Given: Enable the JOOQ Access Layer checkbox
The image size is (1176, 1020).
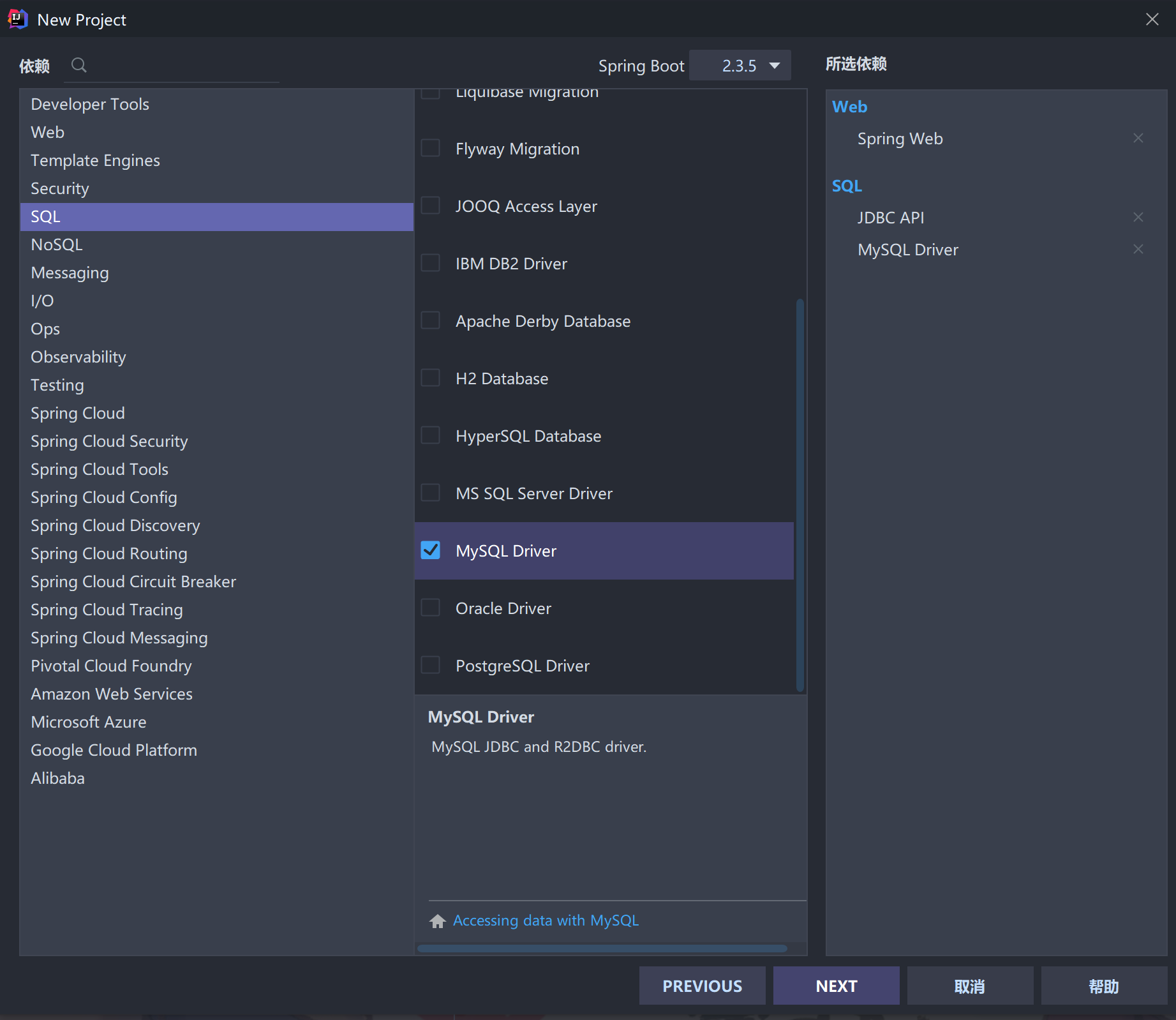Looking at the screenshot, I should [x=431, y=206].
